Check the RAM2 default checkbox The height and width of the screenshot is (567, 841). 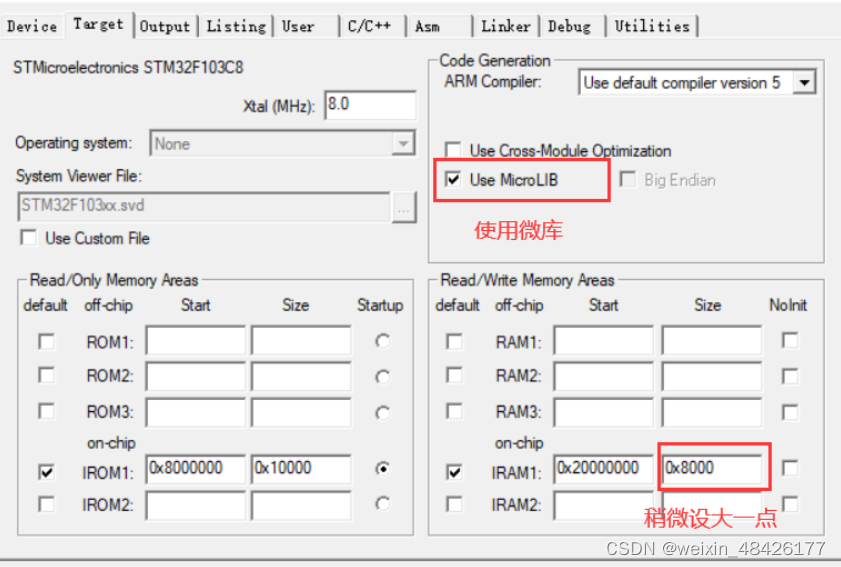[454, 375]
